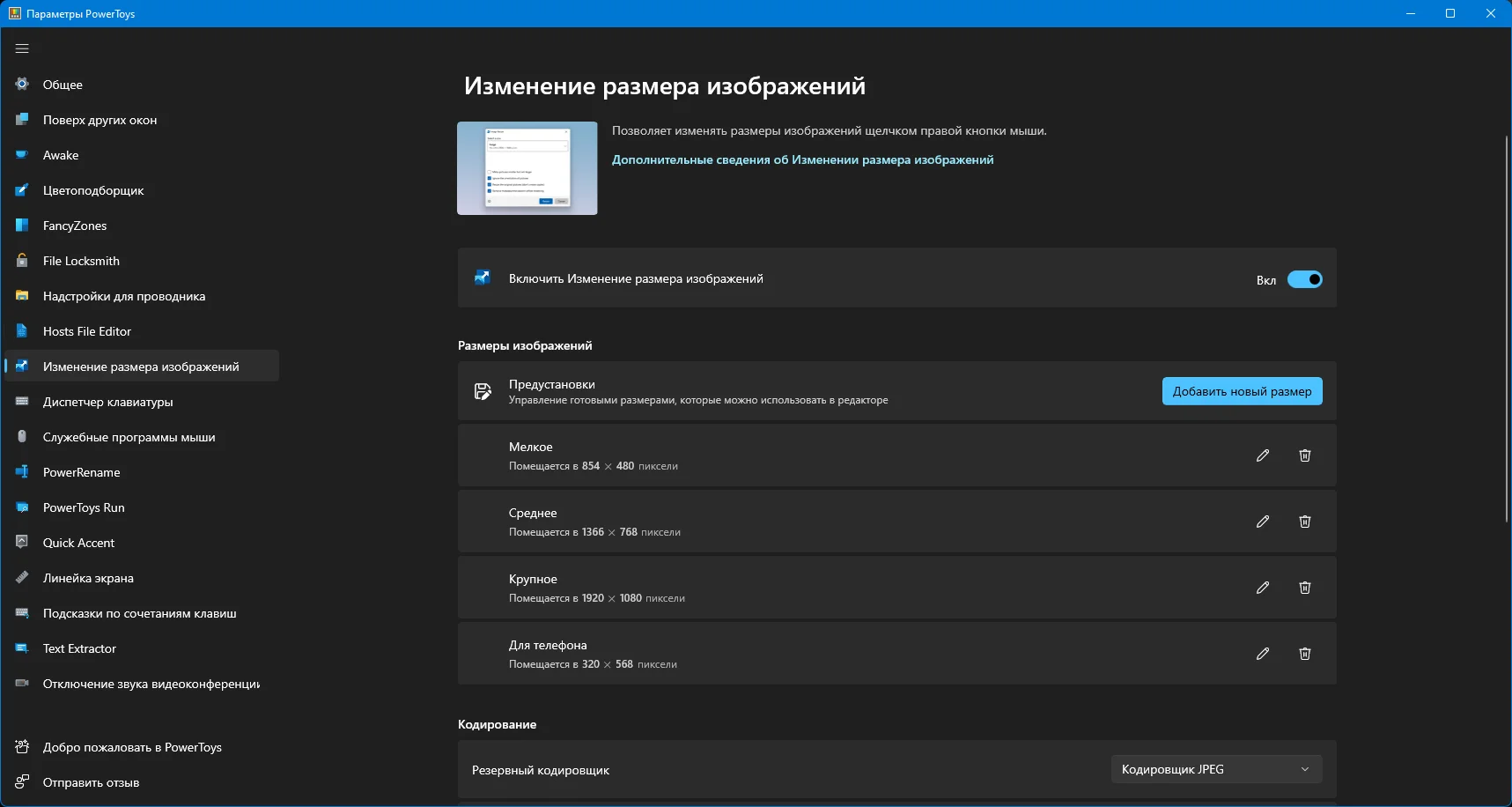Click the File Locksmith padlock icon
Viewport: 1512px width, 807px height.
point(22,261)
